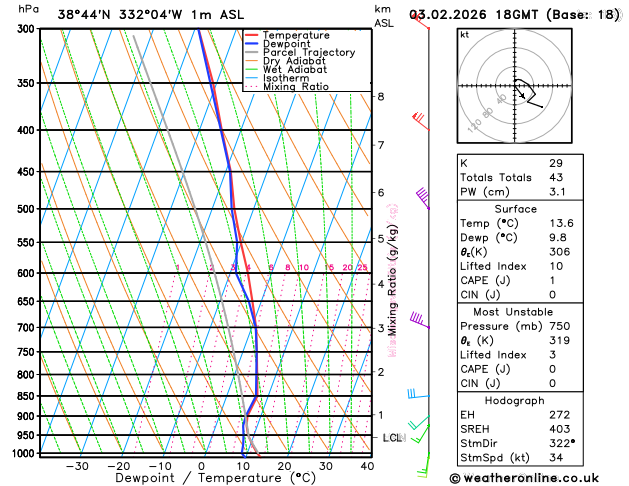Click the green wind barb near 1000 hPa

[x=423, y=465]
